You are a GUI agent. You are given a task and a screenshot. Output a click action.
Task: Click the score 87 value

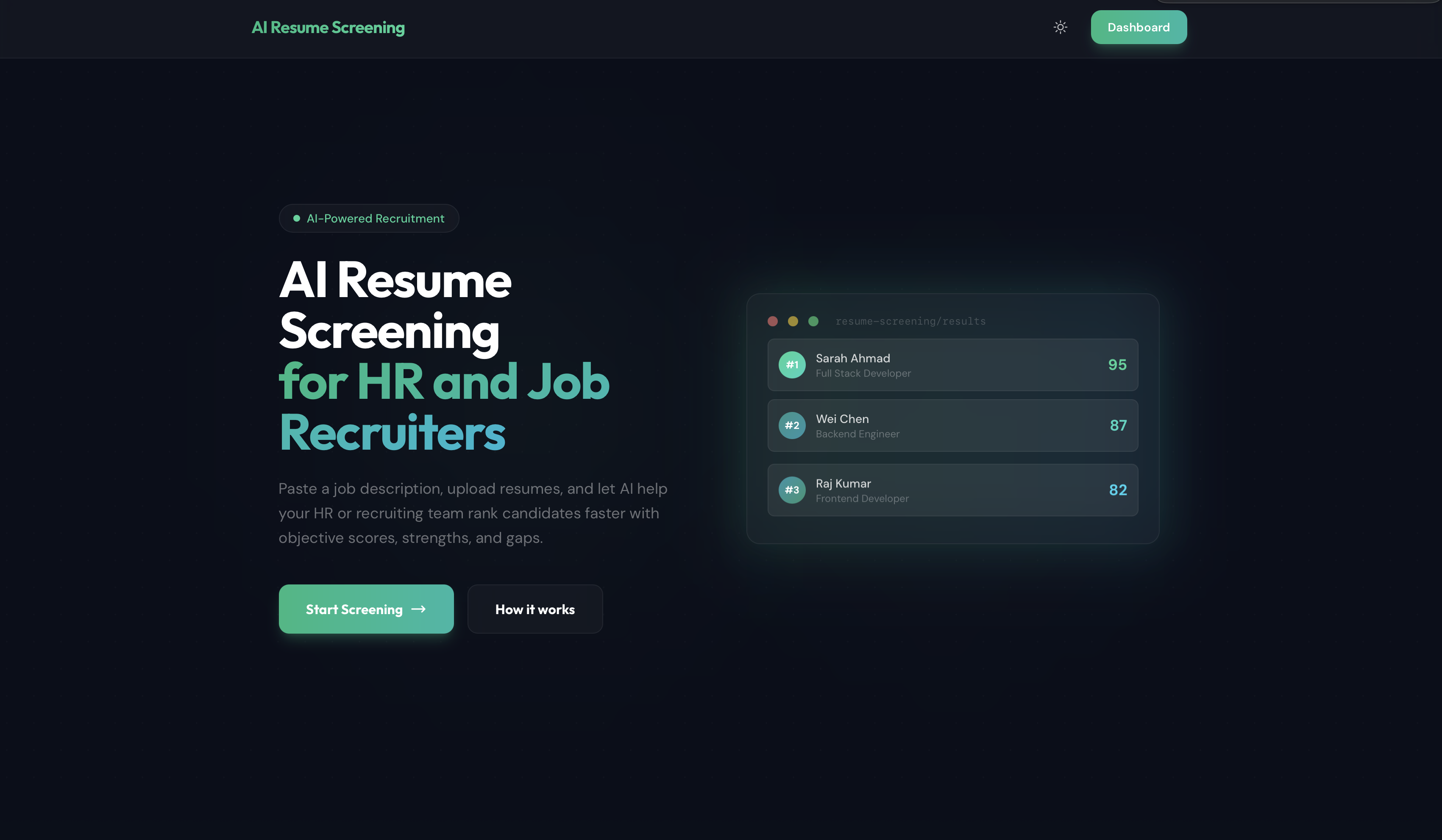click(x=1118, y=425)
